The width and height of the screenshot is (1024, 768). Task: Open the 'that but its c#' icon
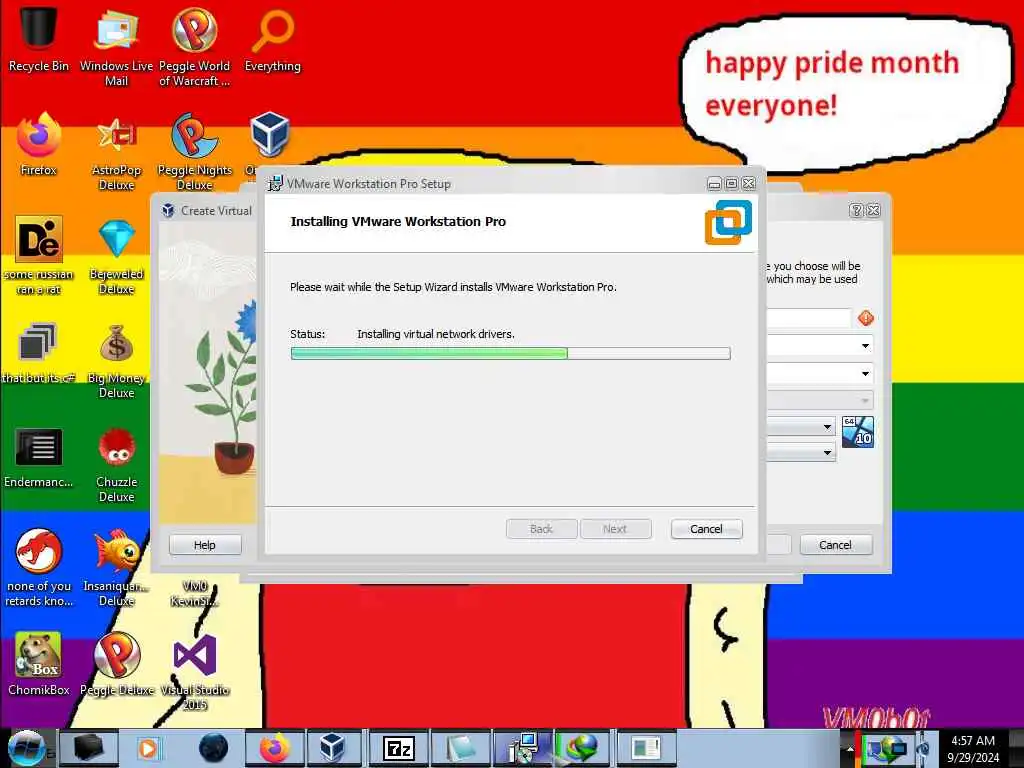pos(38,353)
